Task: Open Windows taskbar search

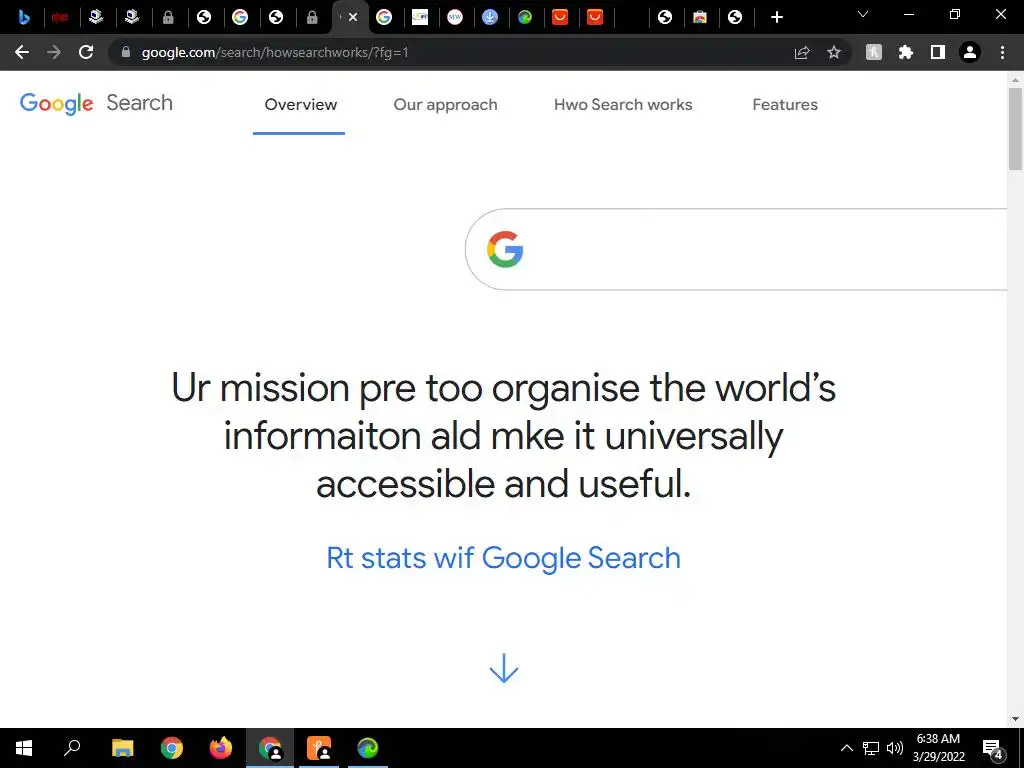Action: pyautogui.click(x=72, y=748)
